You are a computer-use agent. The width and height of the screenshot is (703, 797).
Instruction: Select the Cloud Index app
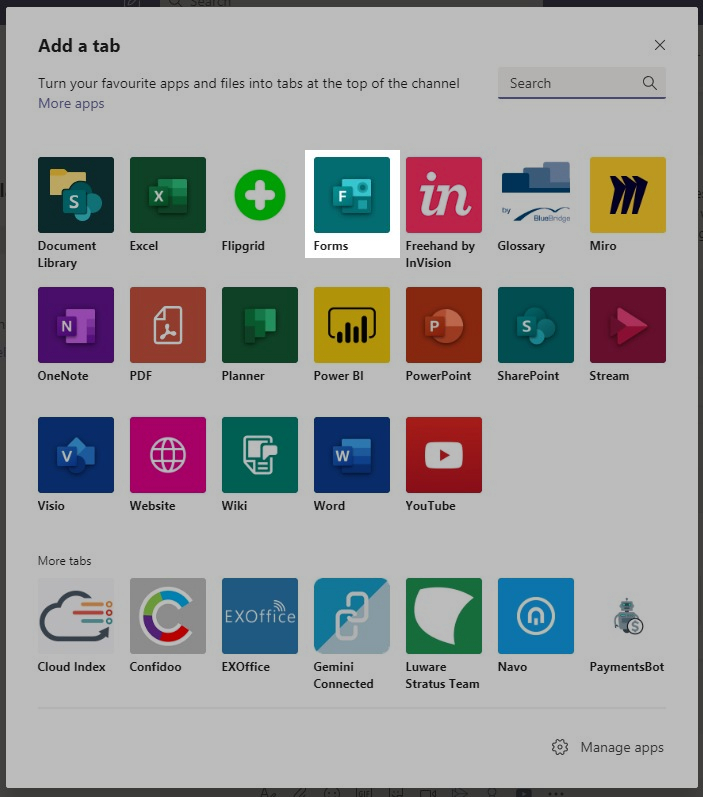click(x=75, y=616)
